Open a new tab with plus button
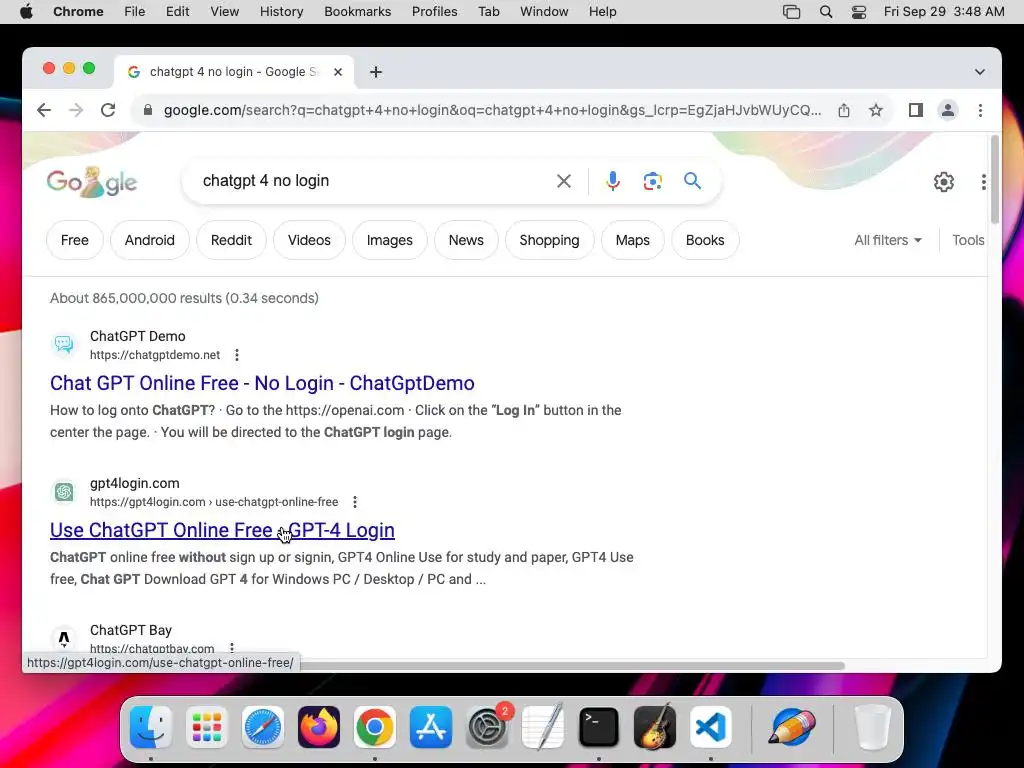The width and height of the screenshot is (1024, 768). pyautogui.click(x=376, y=72)
